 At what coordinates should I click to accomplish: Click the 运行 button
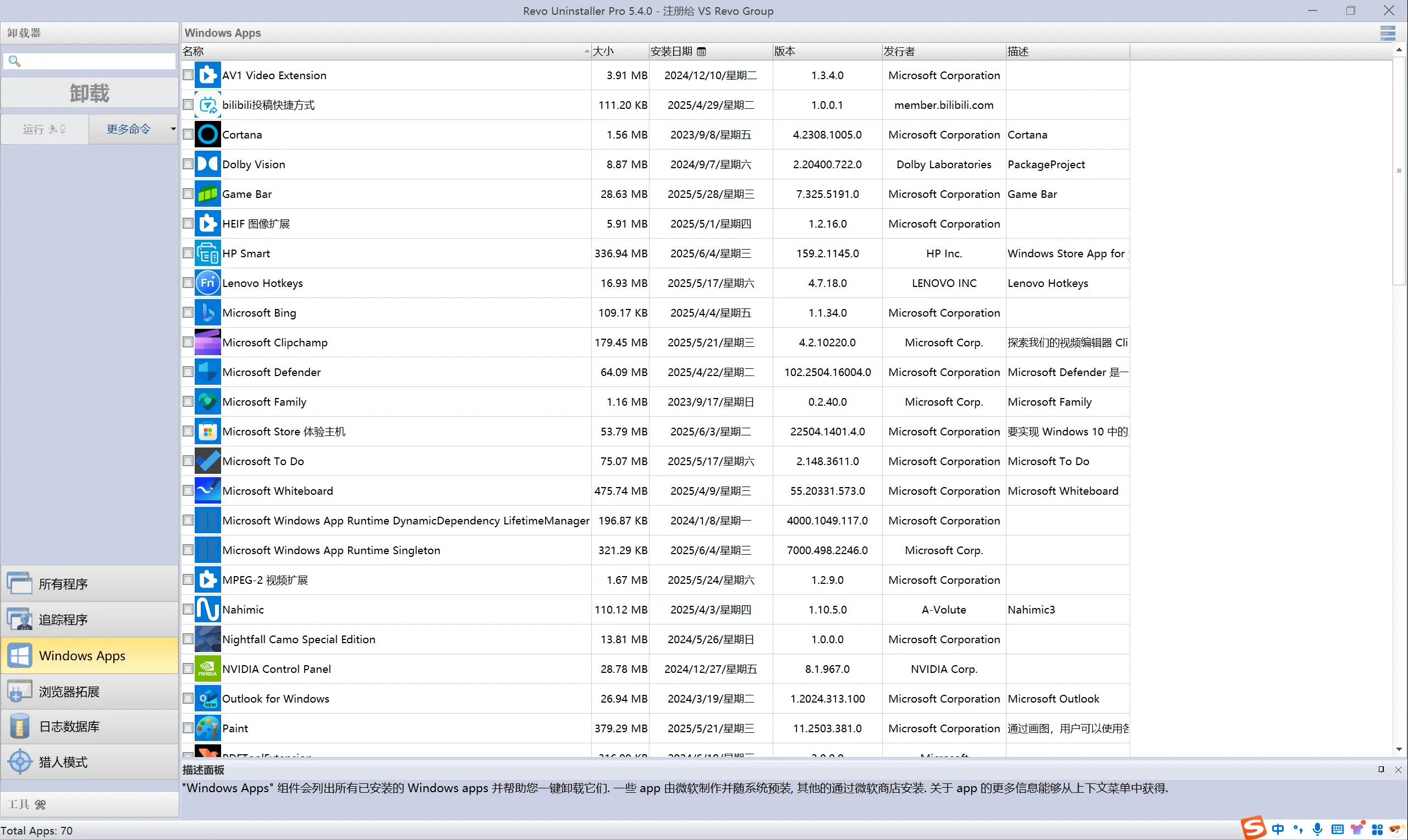[44, 129]
